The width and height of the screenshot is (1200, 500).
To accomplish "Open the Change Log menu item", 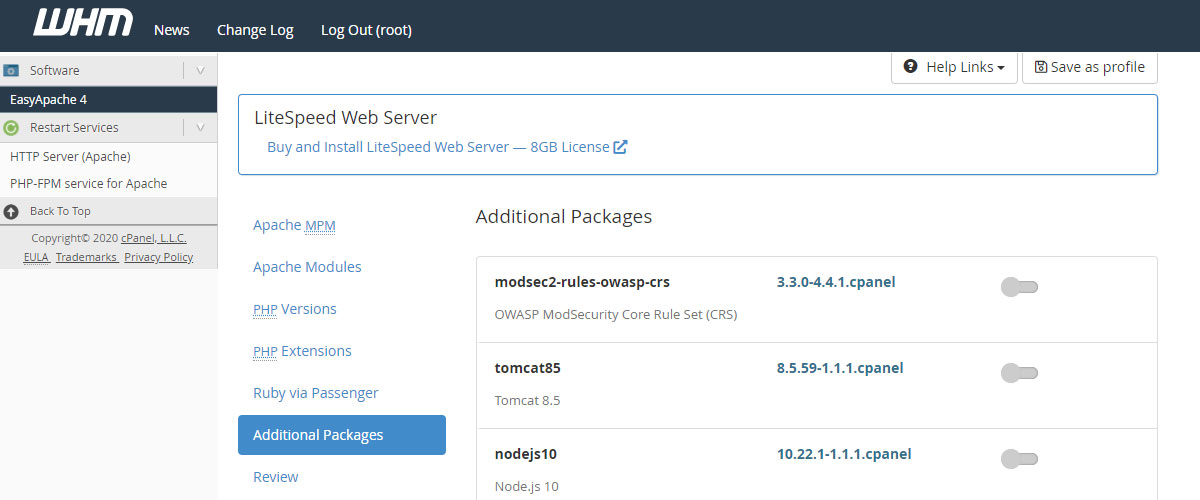I will tap(255, 30).
